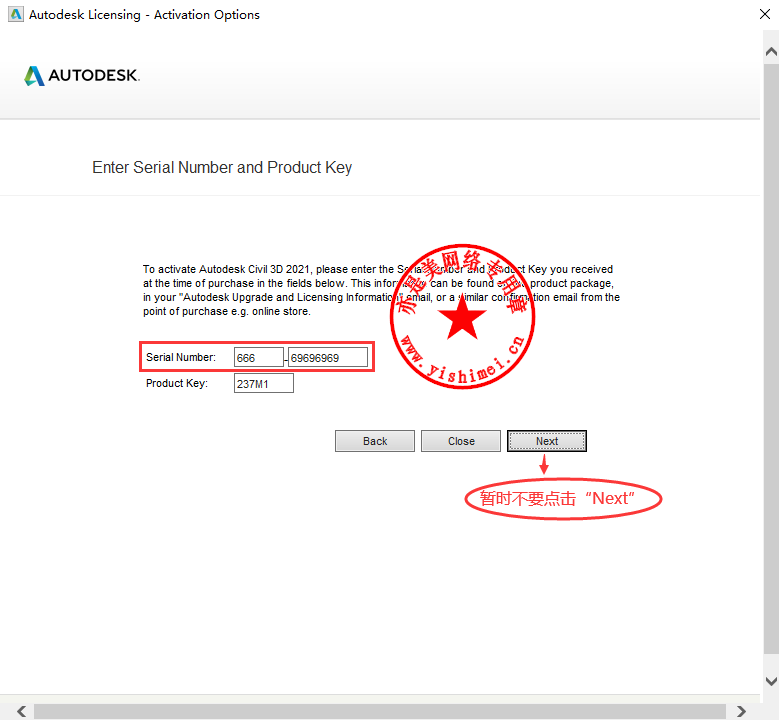Click the 'Product Key:' label
The height and width of the screenshot is (720, 779).
tap(177, 383)
